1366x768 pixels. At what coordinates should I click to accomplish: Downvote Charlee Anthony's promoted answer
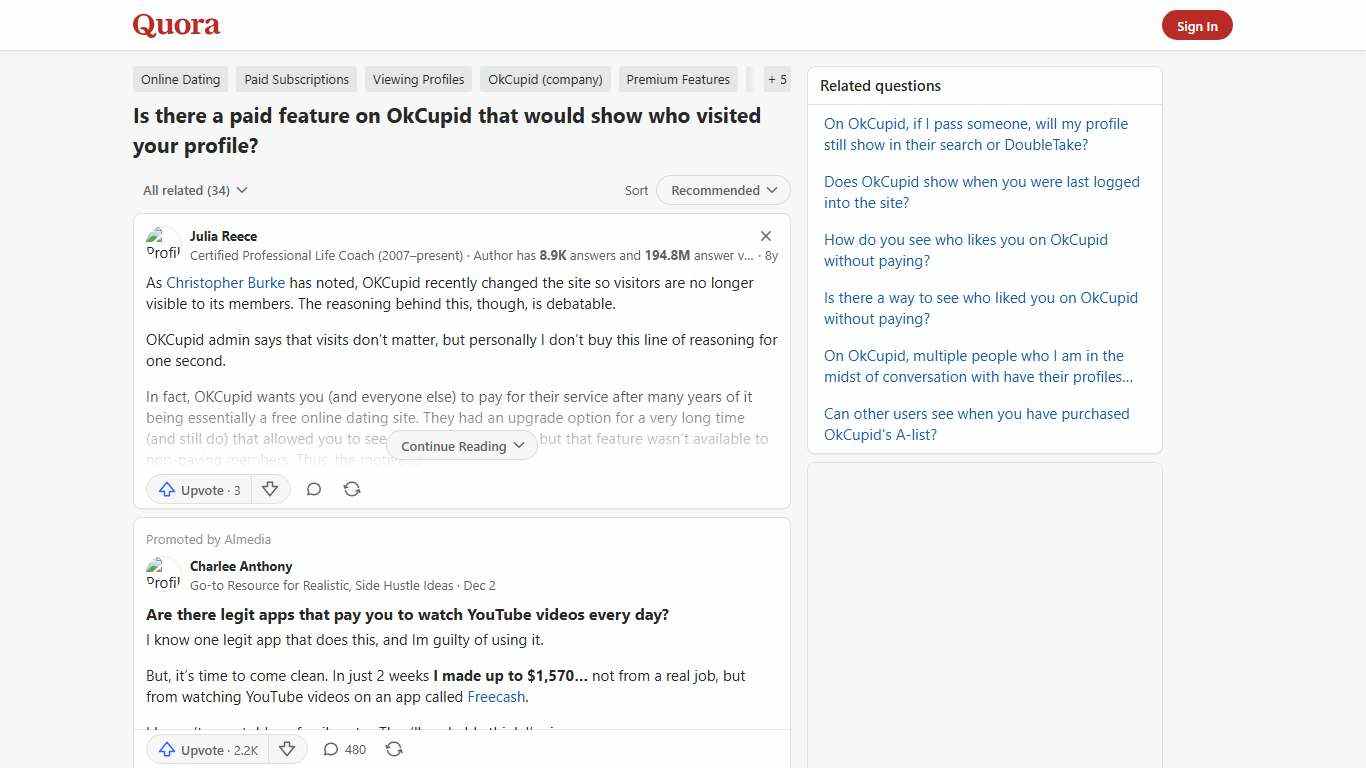click(x=287, y=749)
